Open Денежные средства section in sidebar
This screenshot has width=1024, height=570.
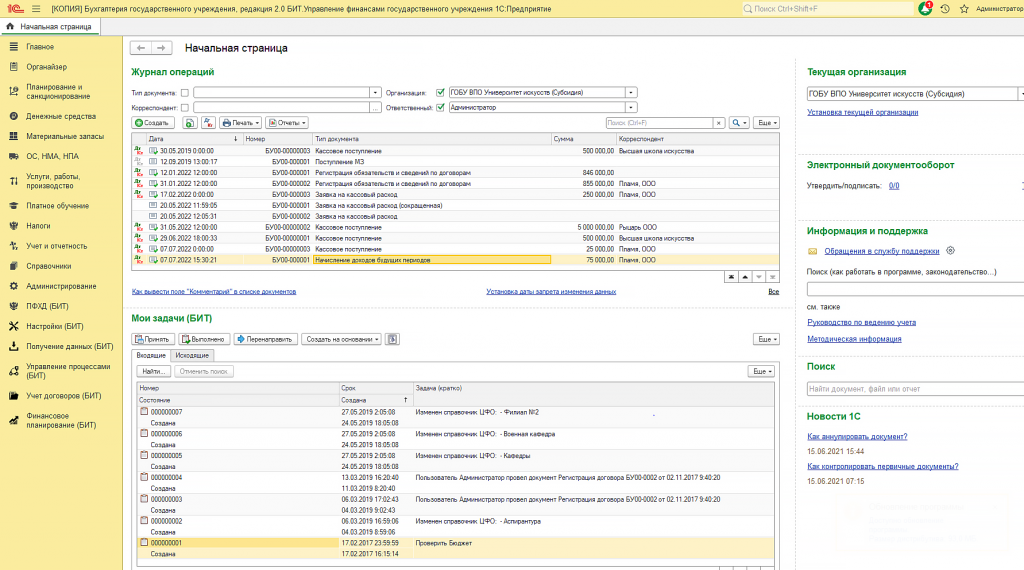pyautogui.click(x=61, y=116)
